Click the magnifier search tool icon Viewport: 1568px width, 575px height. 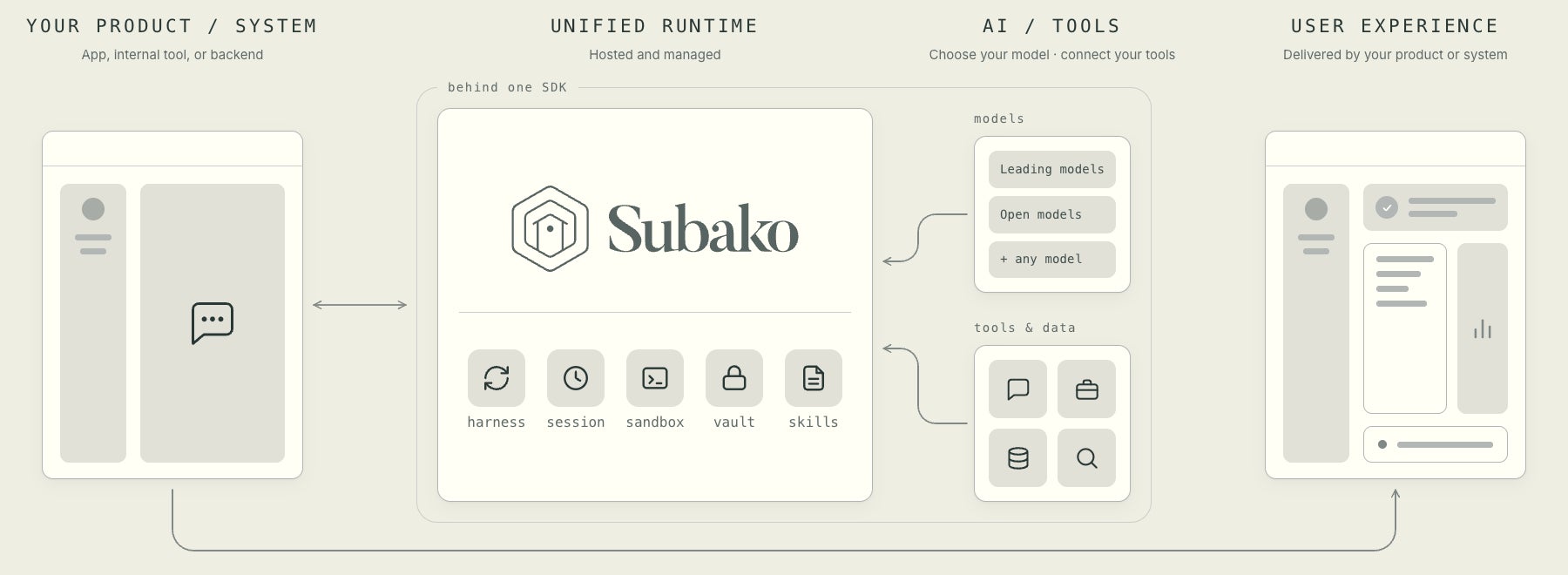pos(1086,457)
